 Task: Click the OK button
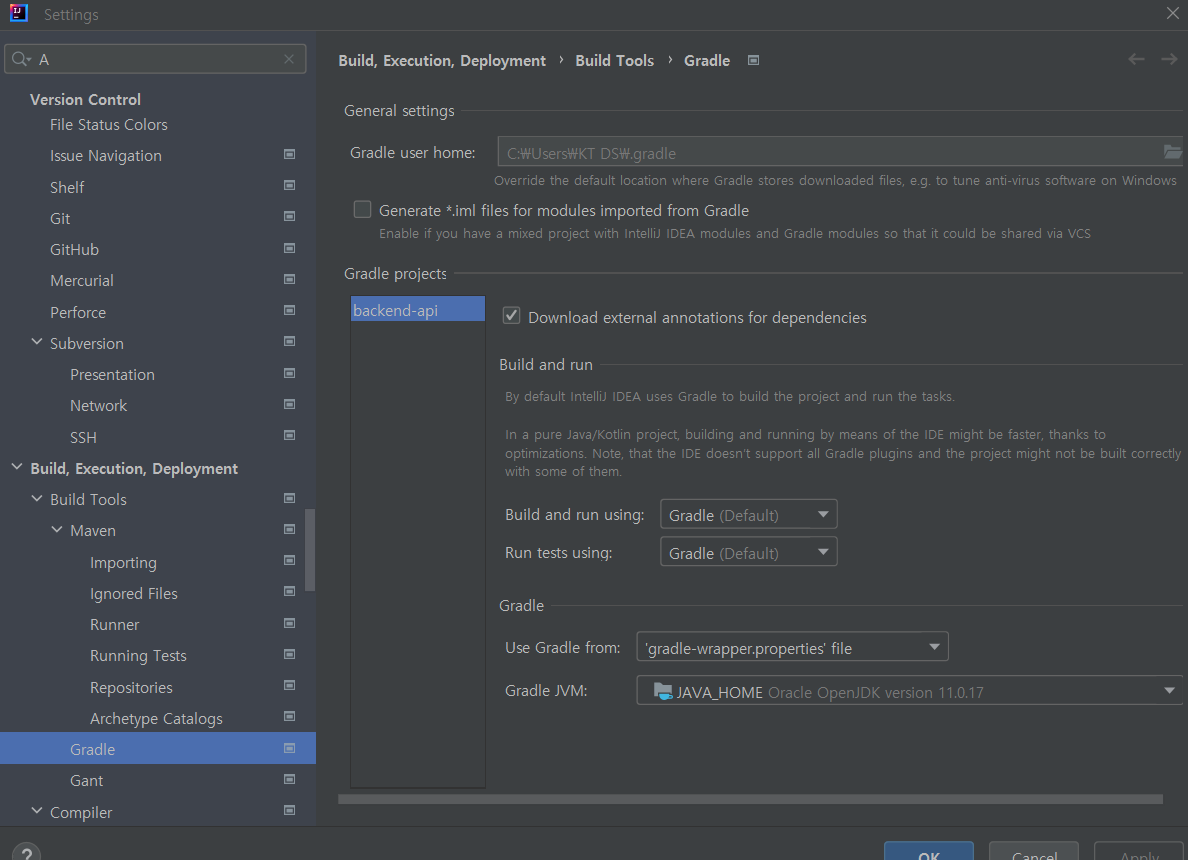tap(929, 851)
